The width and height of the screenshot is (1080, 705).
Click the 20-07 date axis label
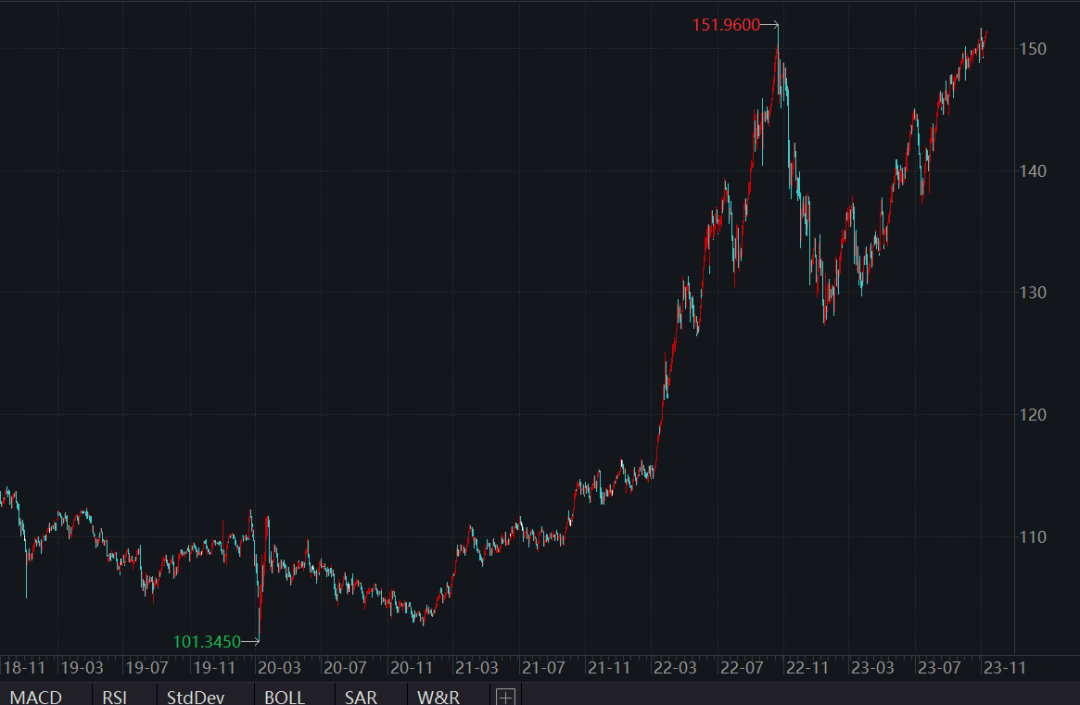[x=345, y=668]
